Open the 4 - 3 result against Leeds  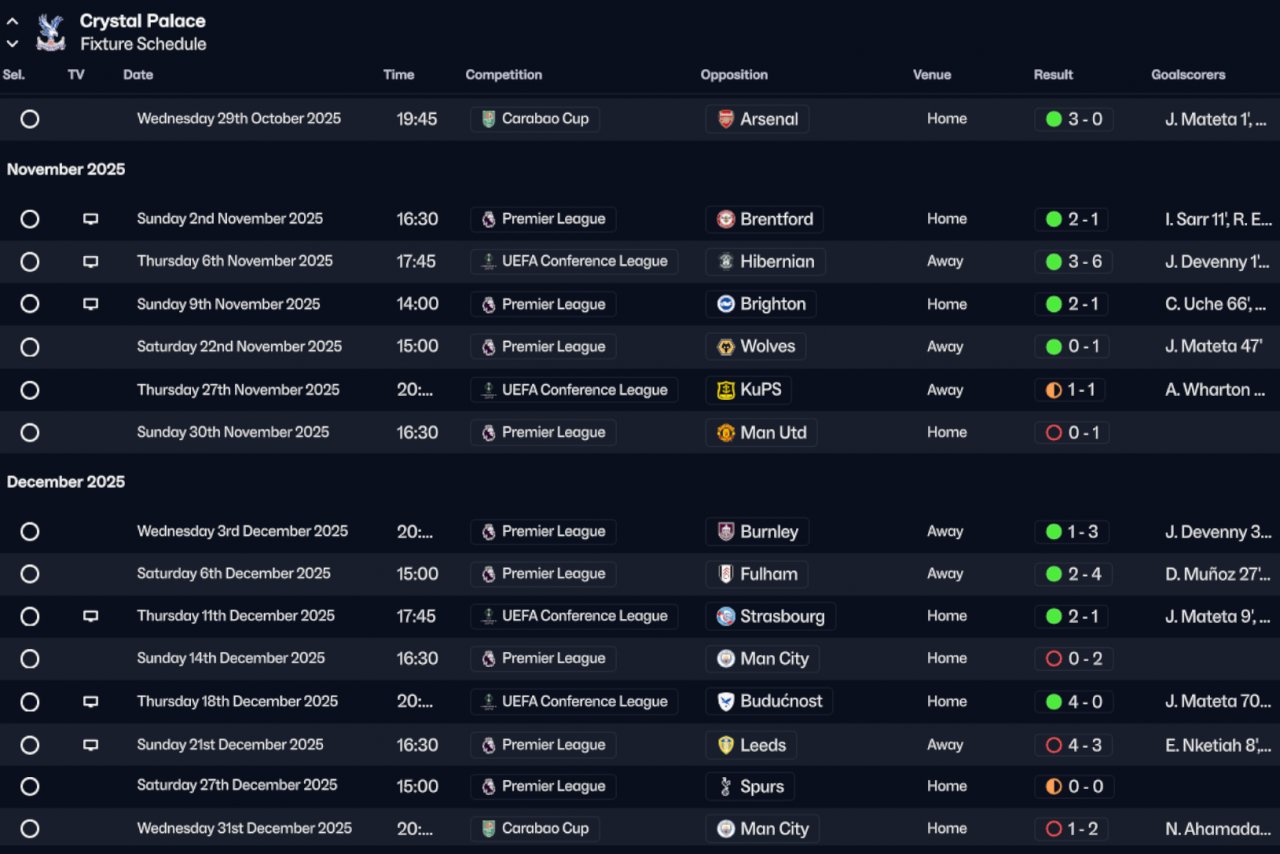click(x=1074, y=744)
